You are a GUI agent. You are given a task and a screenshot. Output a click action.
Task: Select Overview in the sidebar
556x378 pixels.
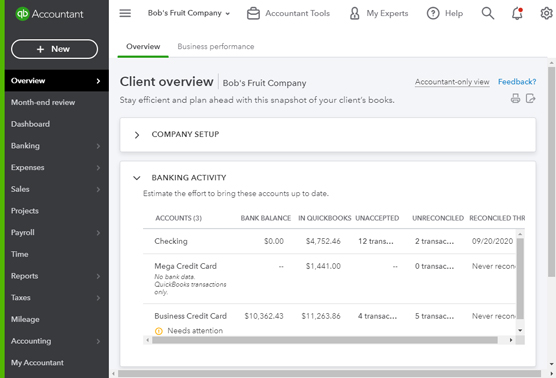tap(57, 80)
